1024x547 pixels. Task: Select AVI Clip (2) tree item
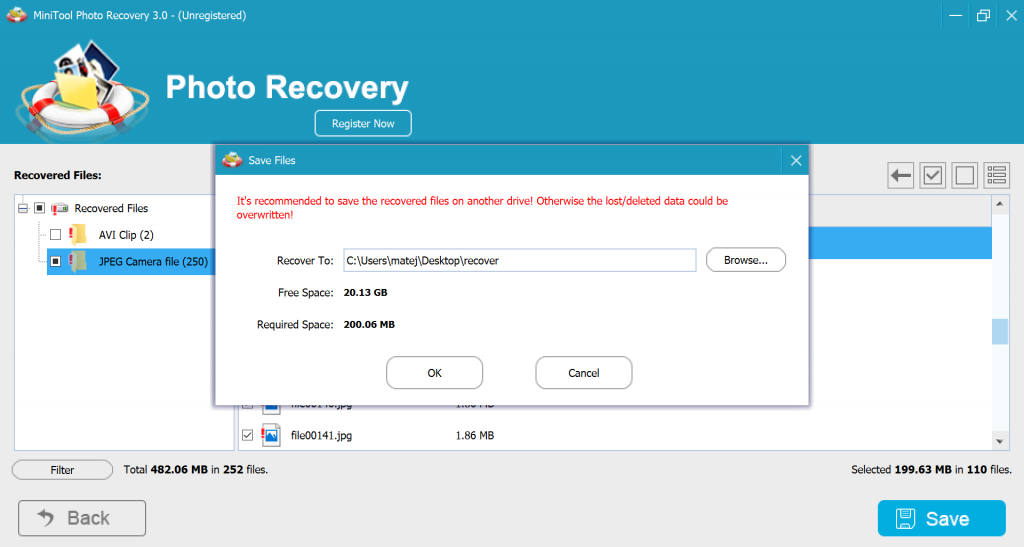(x=126, y=235)
